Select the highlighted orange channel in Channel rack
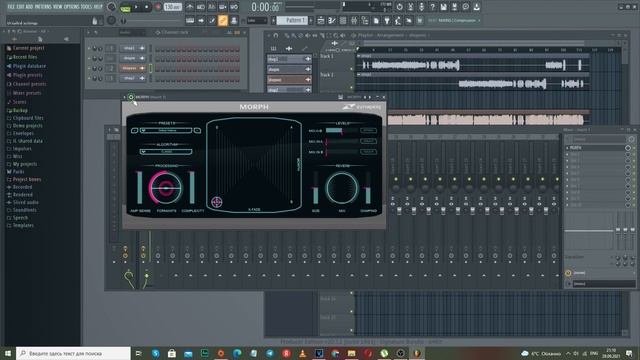640x360 pixels. pos(132,69)
